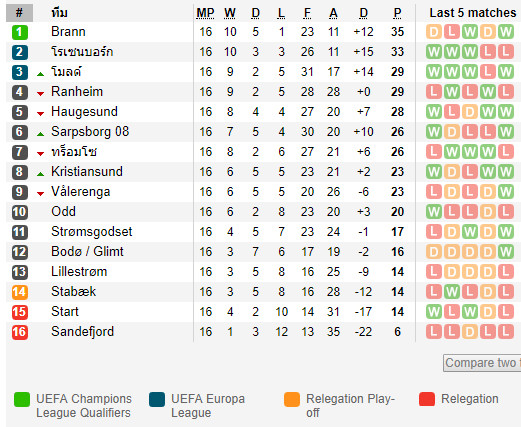This screenshot has height=427, width=521.
Task: Click Bodø / Glimt's latest W result badge
Action: (x=506, y=252)
